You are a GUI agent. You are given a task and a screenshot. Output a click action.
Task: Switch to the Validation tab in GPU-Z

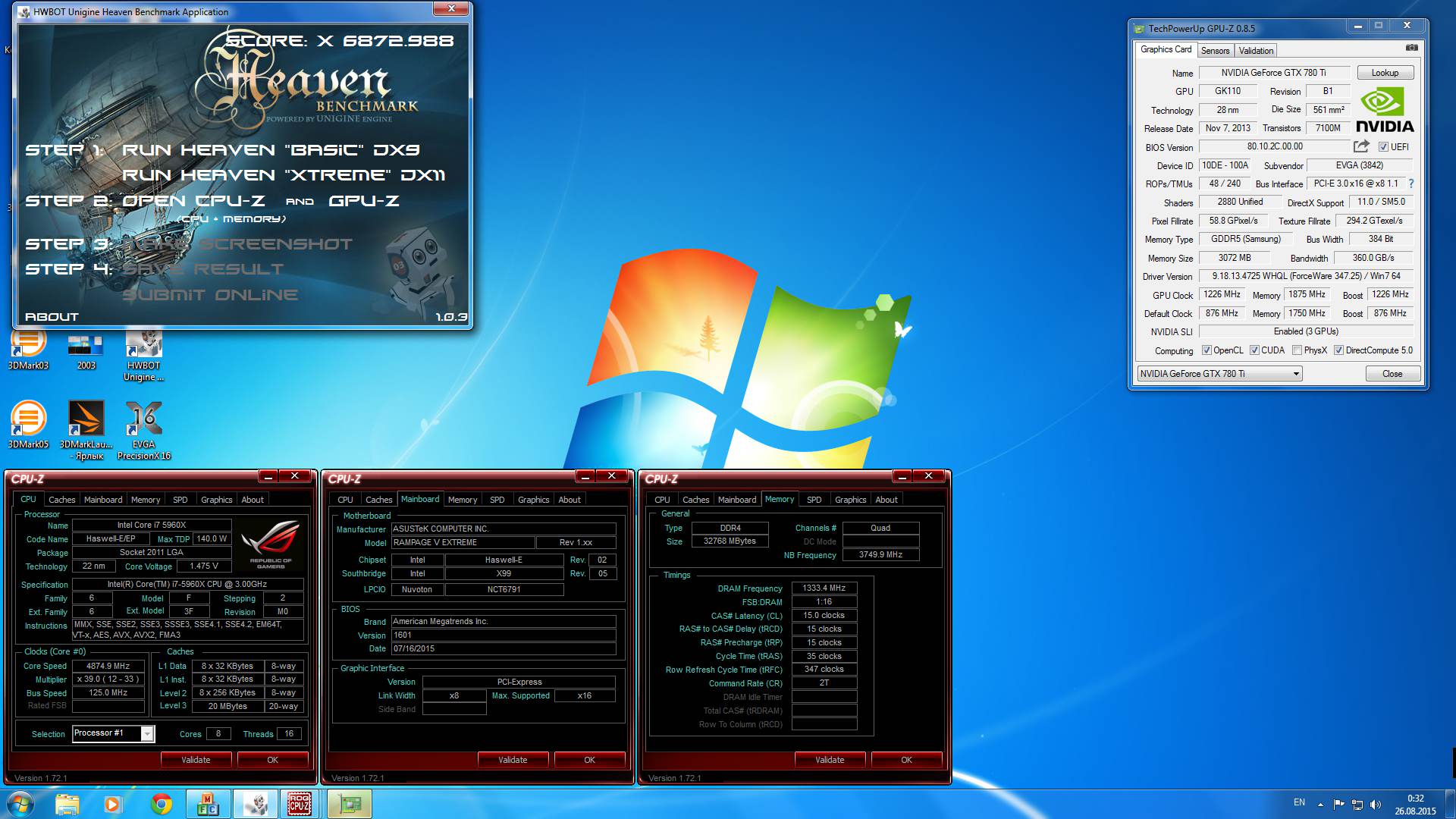1256,51
